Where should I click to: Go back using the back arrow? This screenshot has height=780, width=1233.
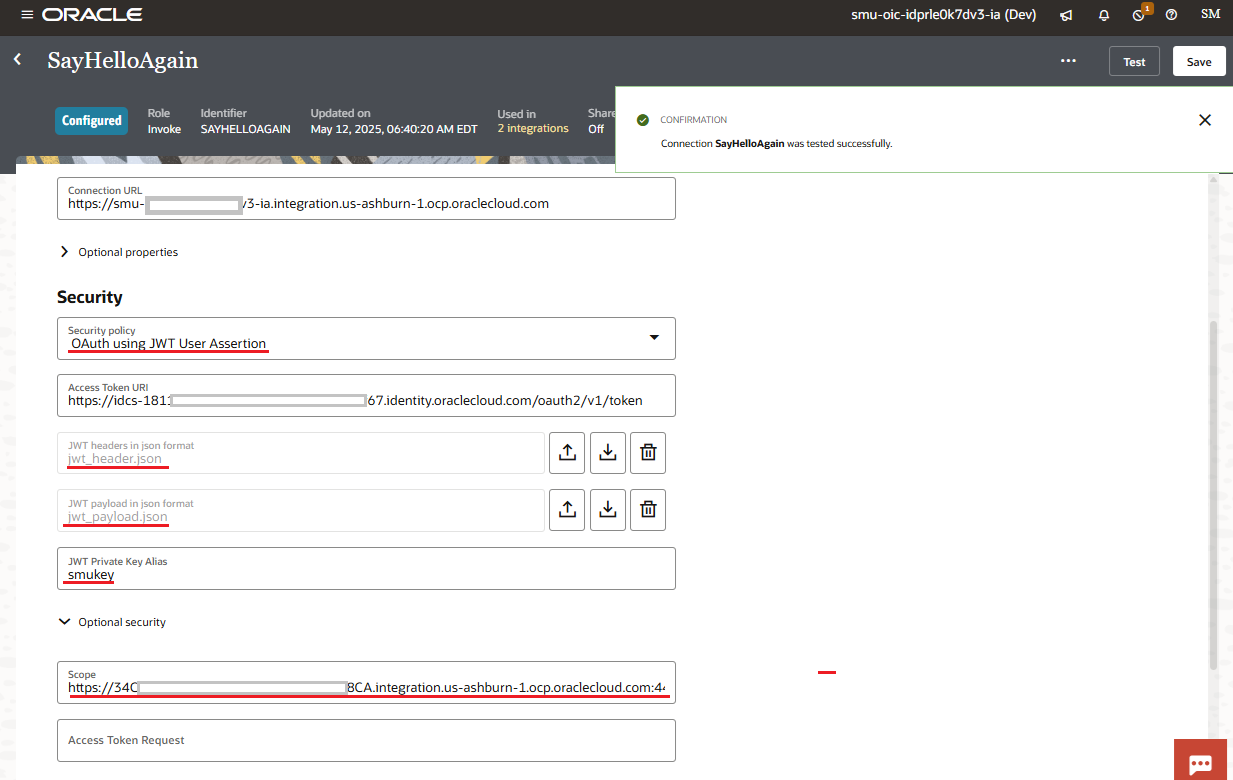(17, 60)
